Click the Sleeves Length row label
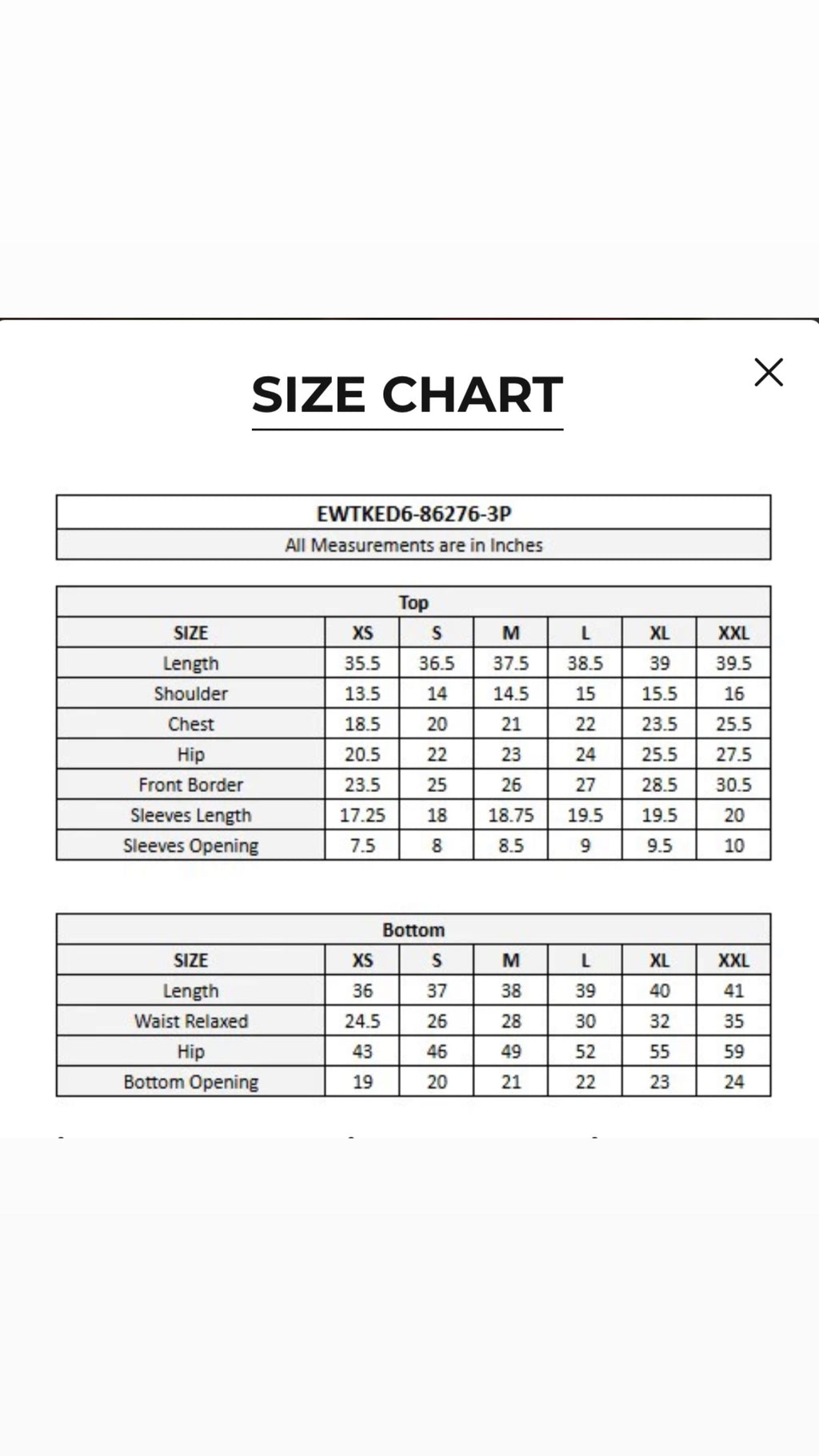 tap(191, 815)
